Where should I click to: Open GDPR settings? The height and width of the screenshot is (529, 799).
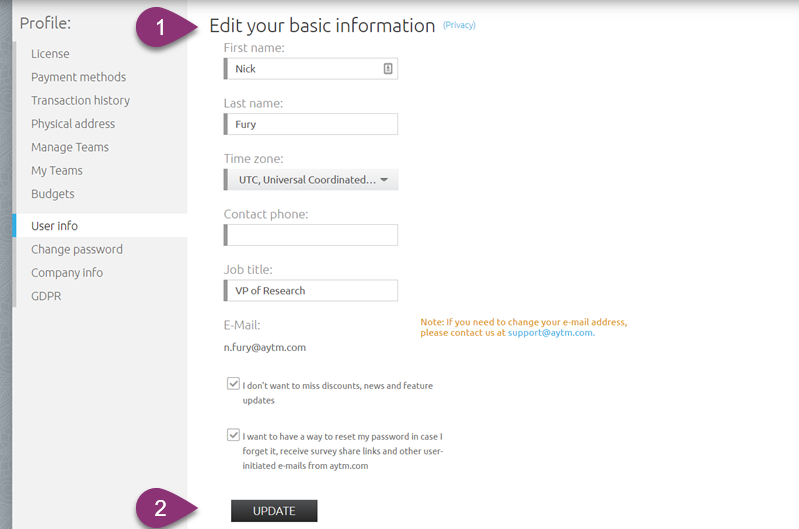click(46, 296)
